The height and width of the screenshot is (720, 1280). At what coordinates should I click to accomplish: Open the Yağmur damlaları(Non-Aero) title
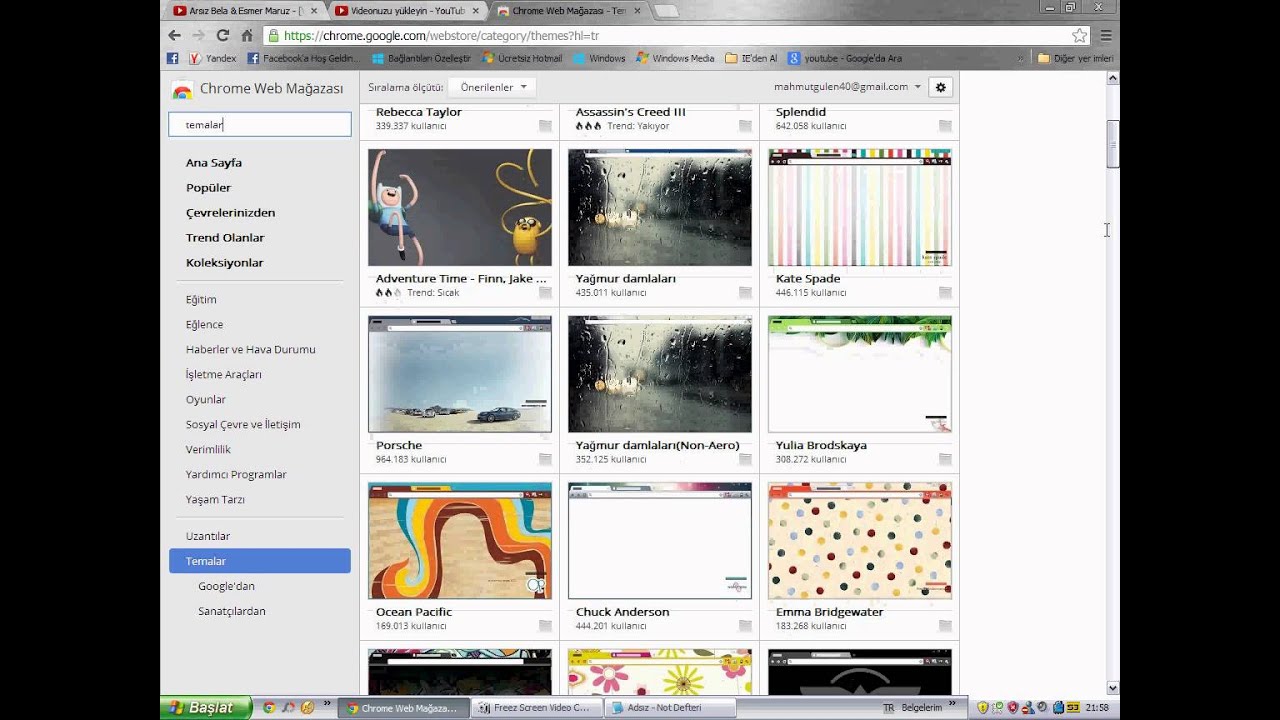click(x=658, y=445)
